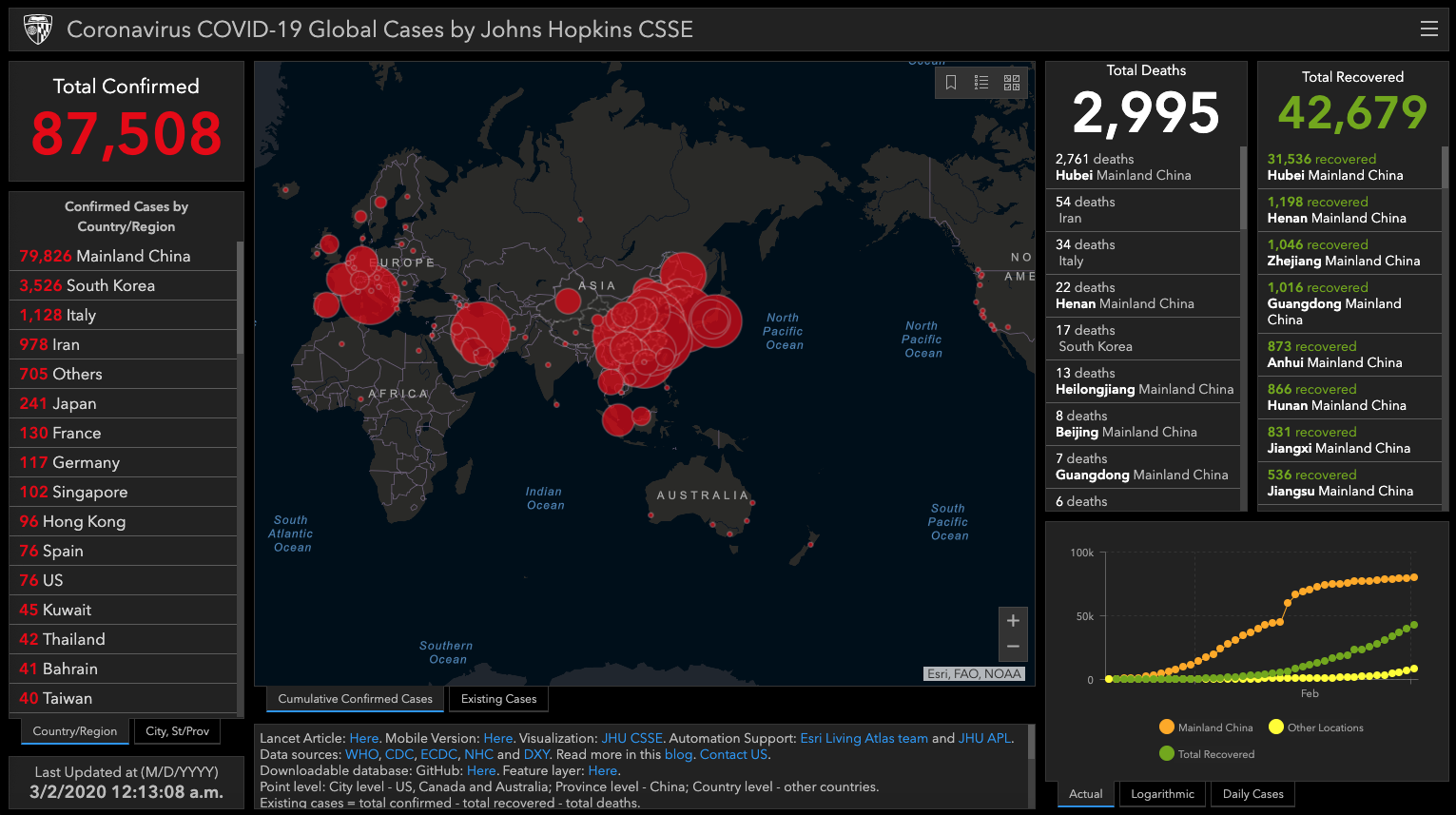This screenshot has height=815, width=1456.
Task: Select 42 Thailand row
Action: tap(124, 639)
